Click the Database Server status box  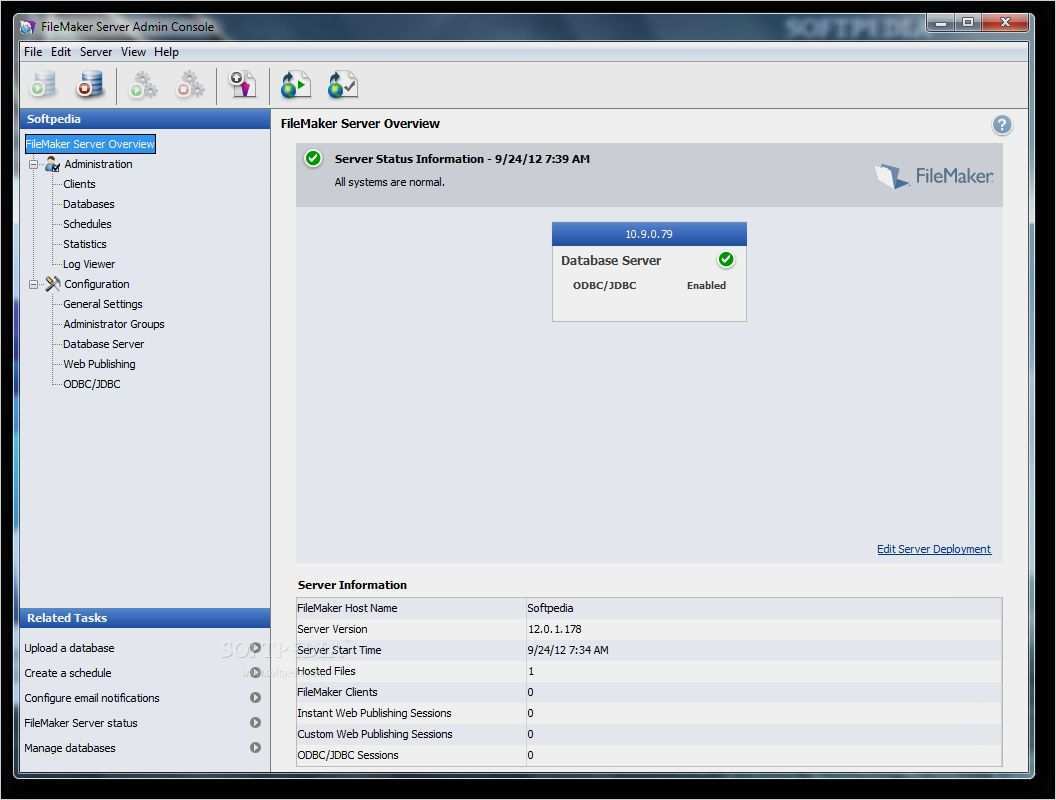click(x=649, y=272)
